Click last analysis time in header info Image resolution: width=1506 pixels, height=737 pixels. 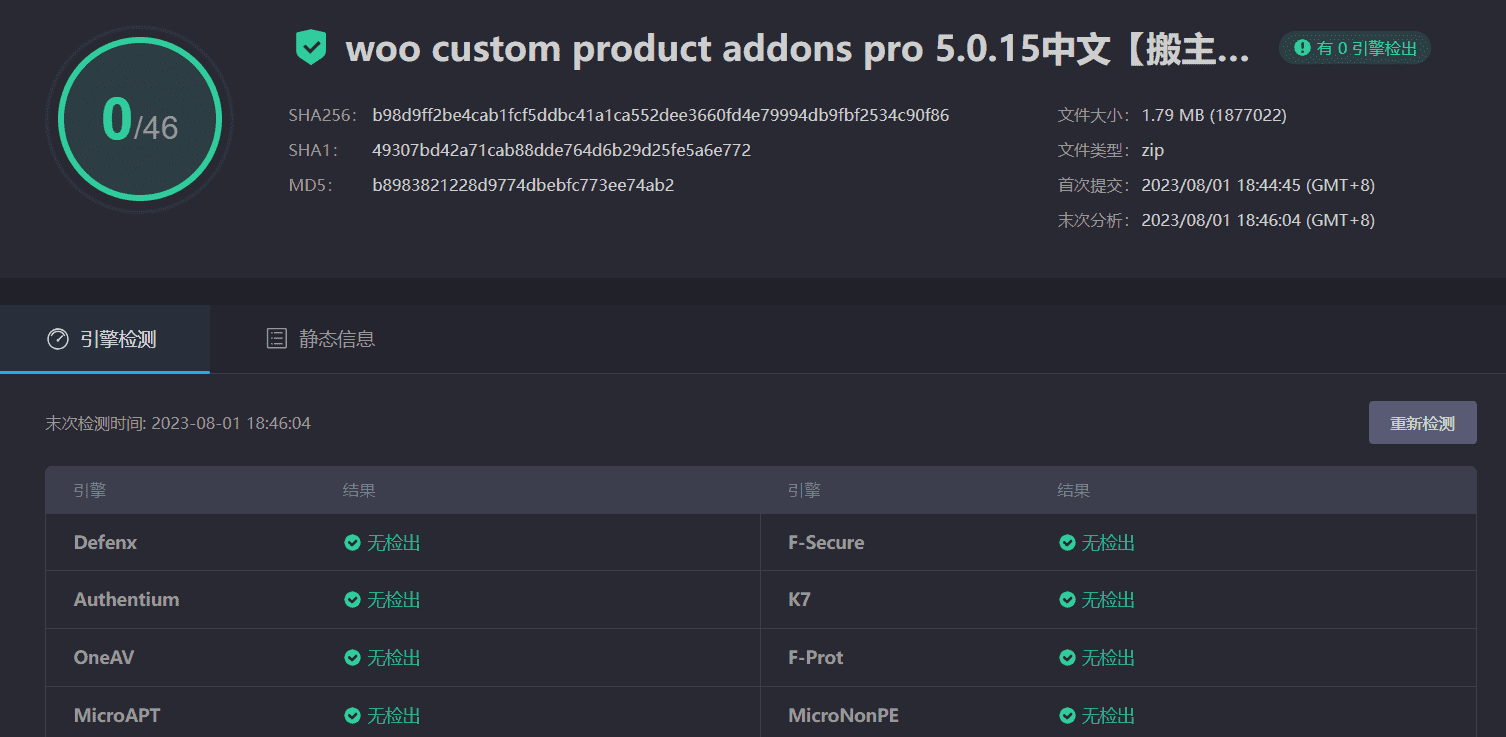pyautogui.click(x=1258, y=220)
